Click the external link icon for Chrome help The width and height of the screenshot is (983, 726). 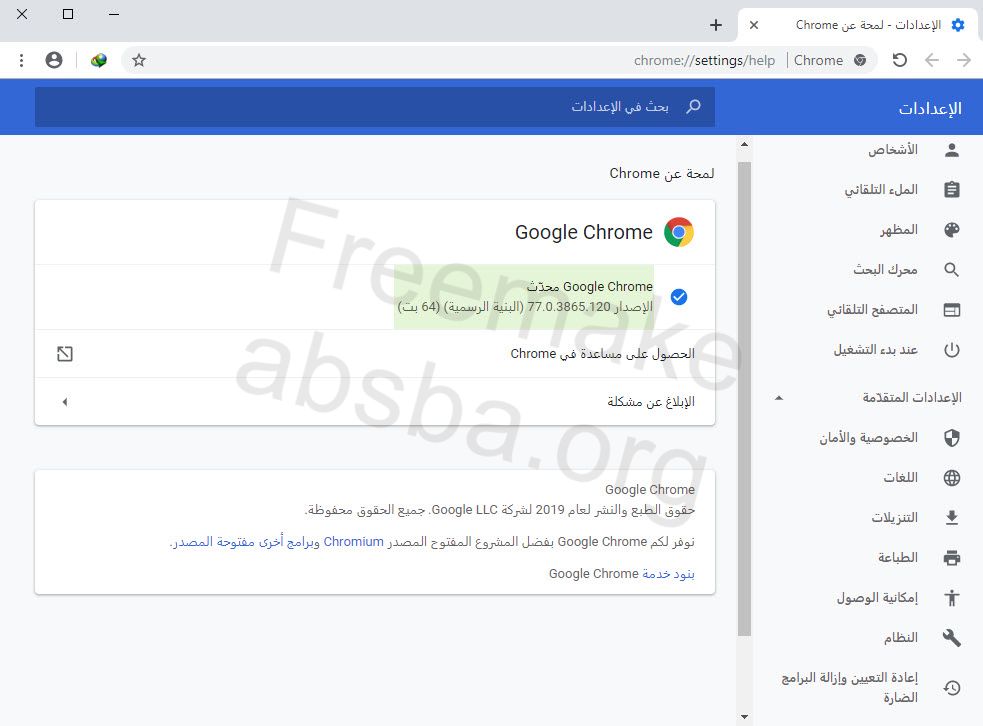(65, 354)
